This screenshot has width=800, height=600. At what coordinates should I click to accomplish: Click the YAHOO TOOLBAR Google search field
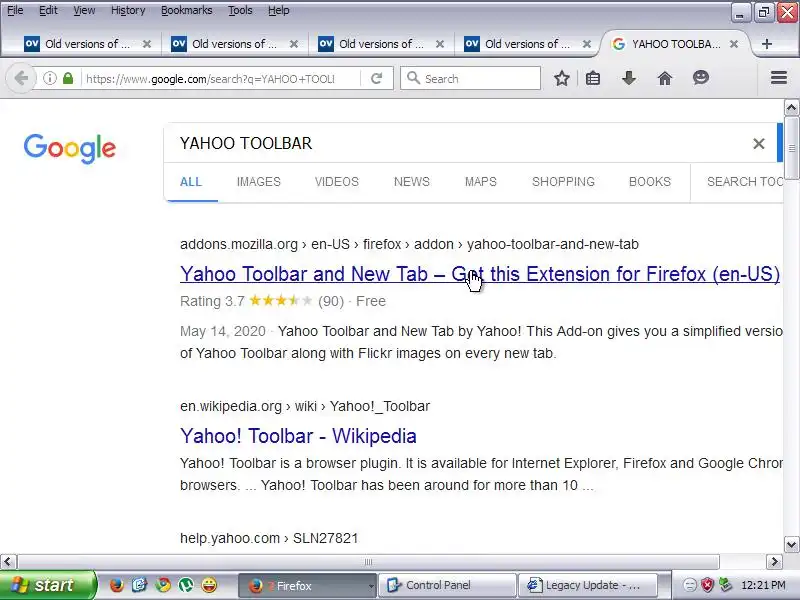[459, 143]
